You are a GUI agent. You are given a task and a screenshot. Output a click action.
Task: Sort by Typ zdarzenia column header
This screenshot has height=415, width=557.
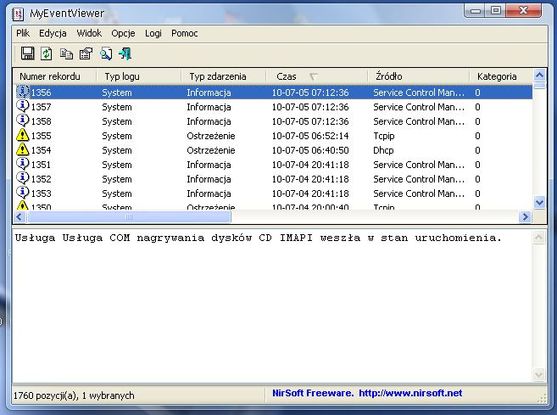click(223, 76)
